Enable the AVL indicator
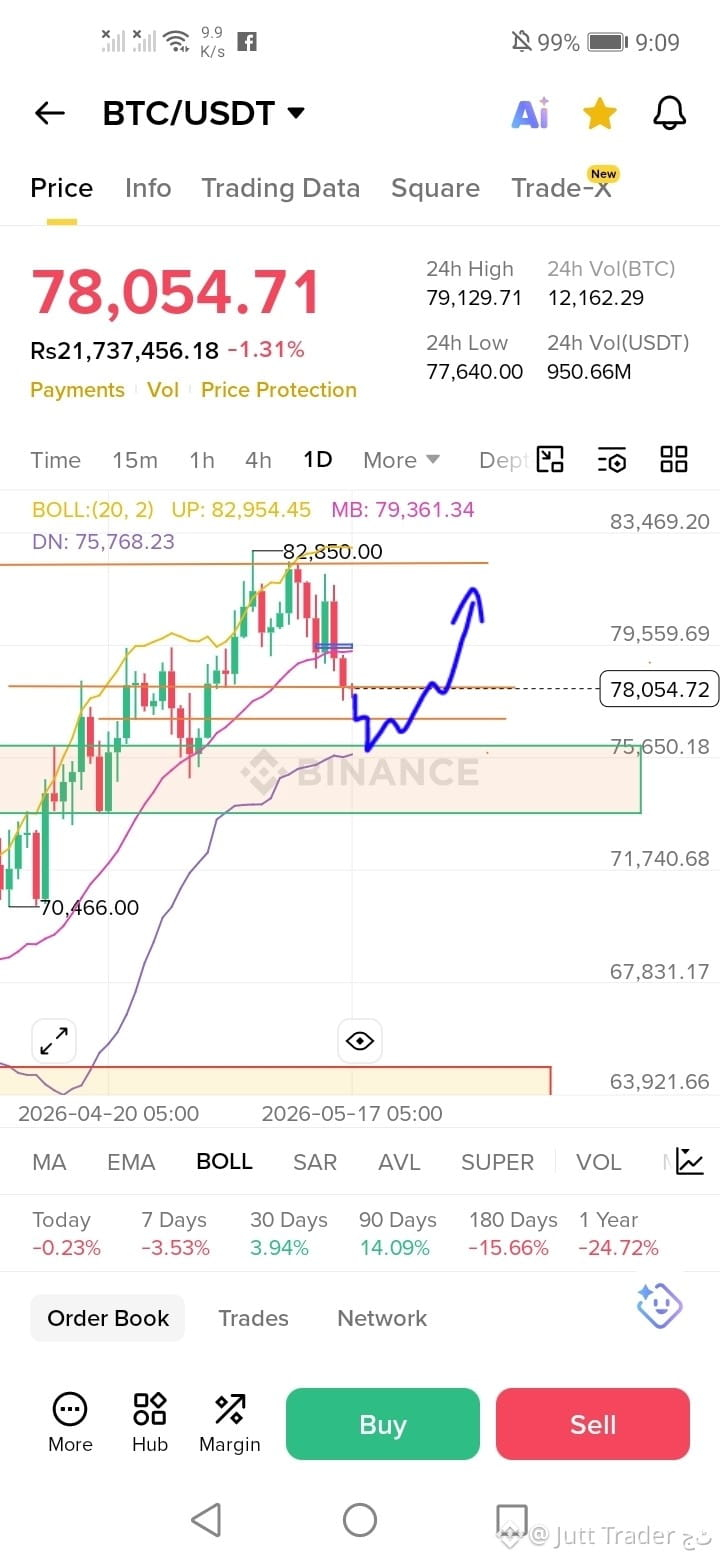This screenshot has height=1560, width=720. pos(399,1162)
